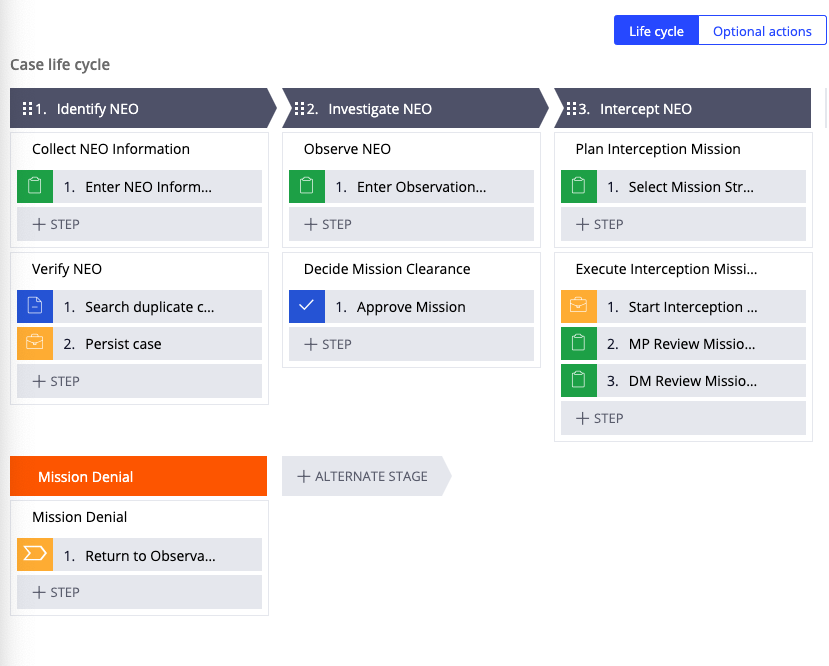Click the blue checkmark icon for Approve Mission
Viewport: 829px width, 666px height.
[x=307, y=307]
